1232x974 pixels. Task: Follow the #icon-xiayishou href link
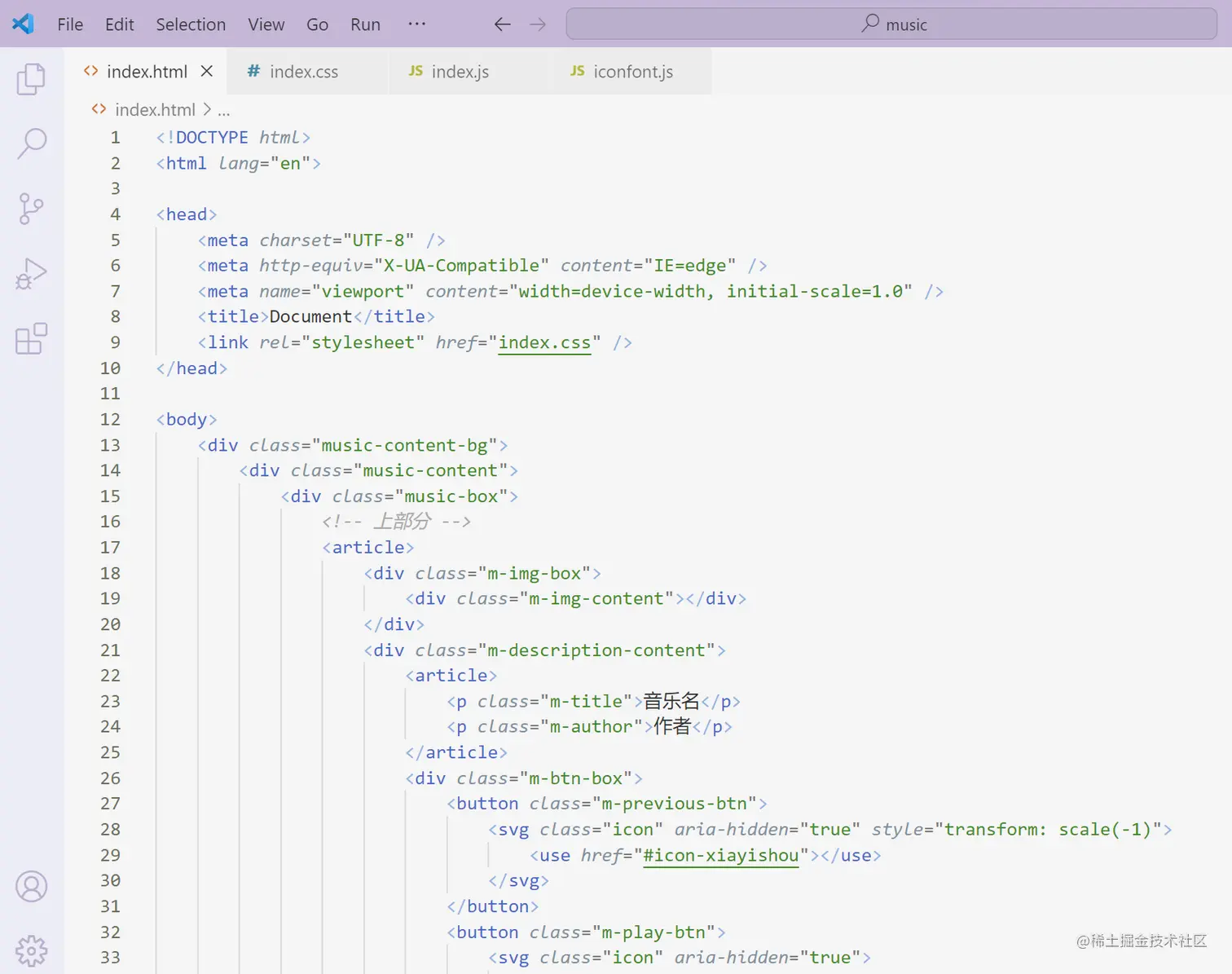720,855
